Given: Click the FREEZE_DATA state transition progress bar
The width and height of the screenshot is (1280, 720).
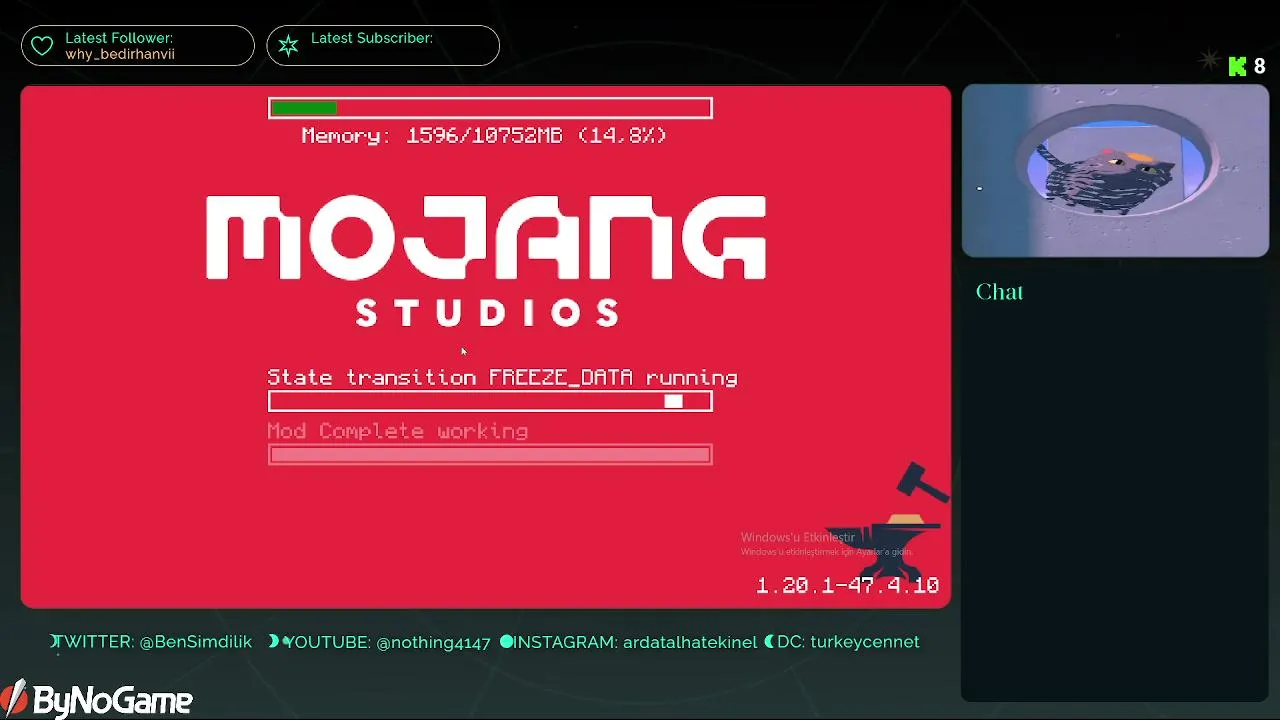Looking at the screenshot, I should 490,401.
